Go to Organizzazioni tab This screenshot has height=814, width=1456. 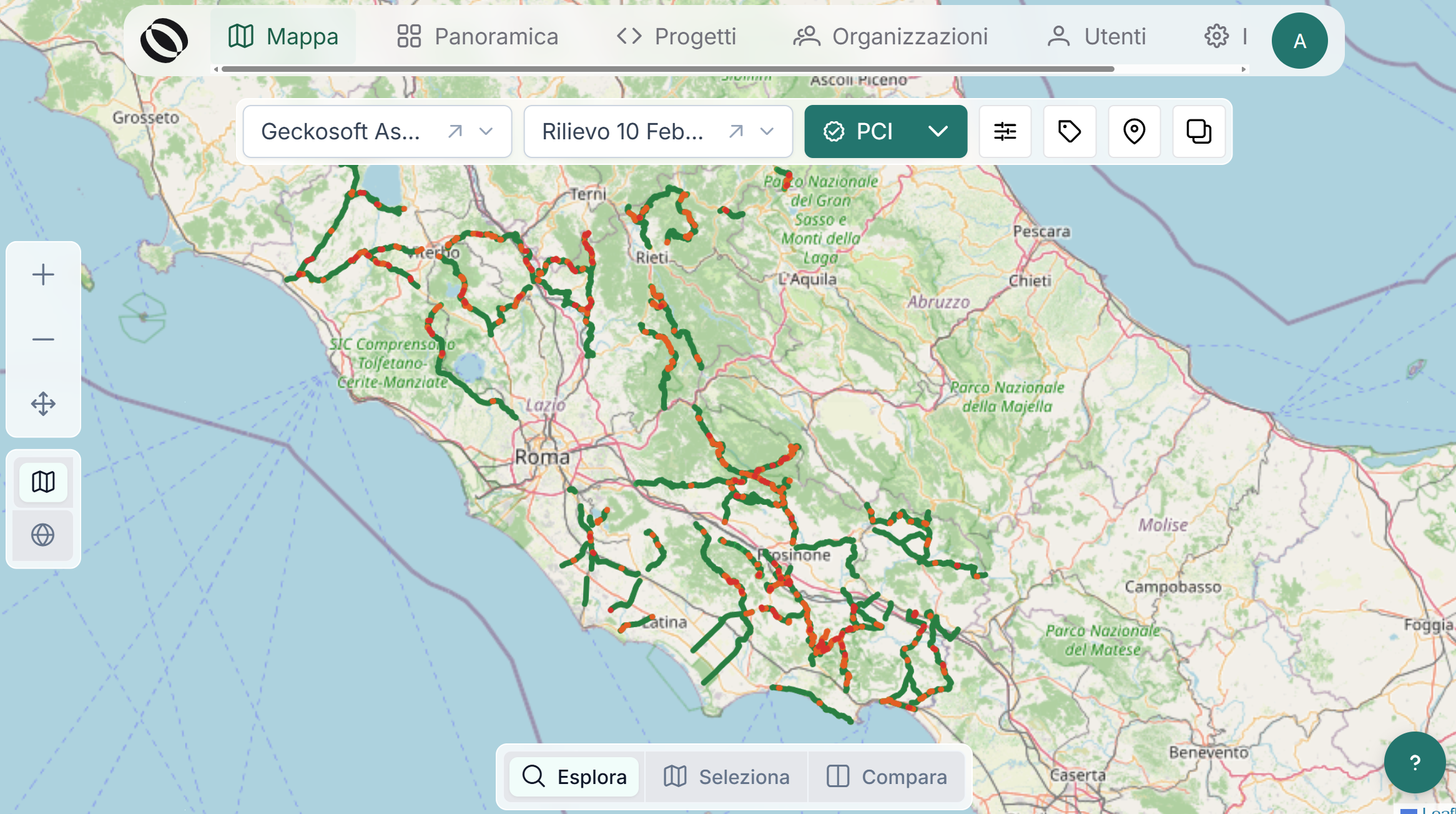pyautogui.click(x=890, y=36)
